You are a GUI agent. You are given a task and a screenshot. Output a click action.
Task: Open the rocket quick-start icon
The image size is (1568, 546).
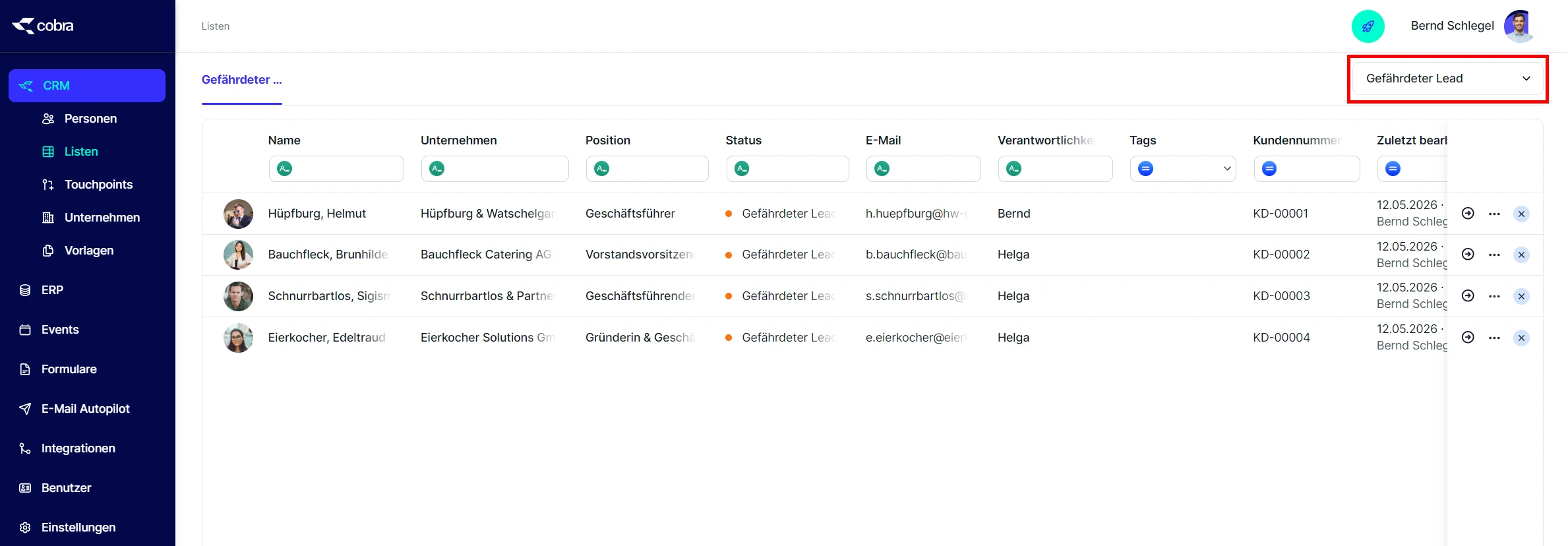tap(1368, 26)
